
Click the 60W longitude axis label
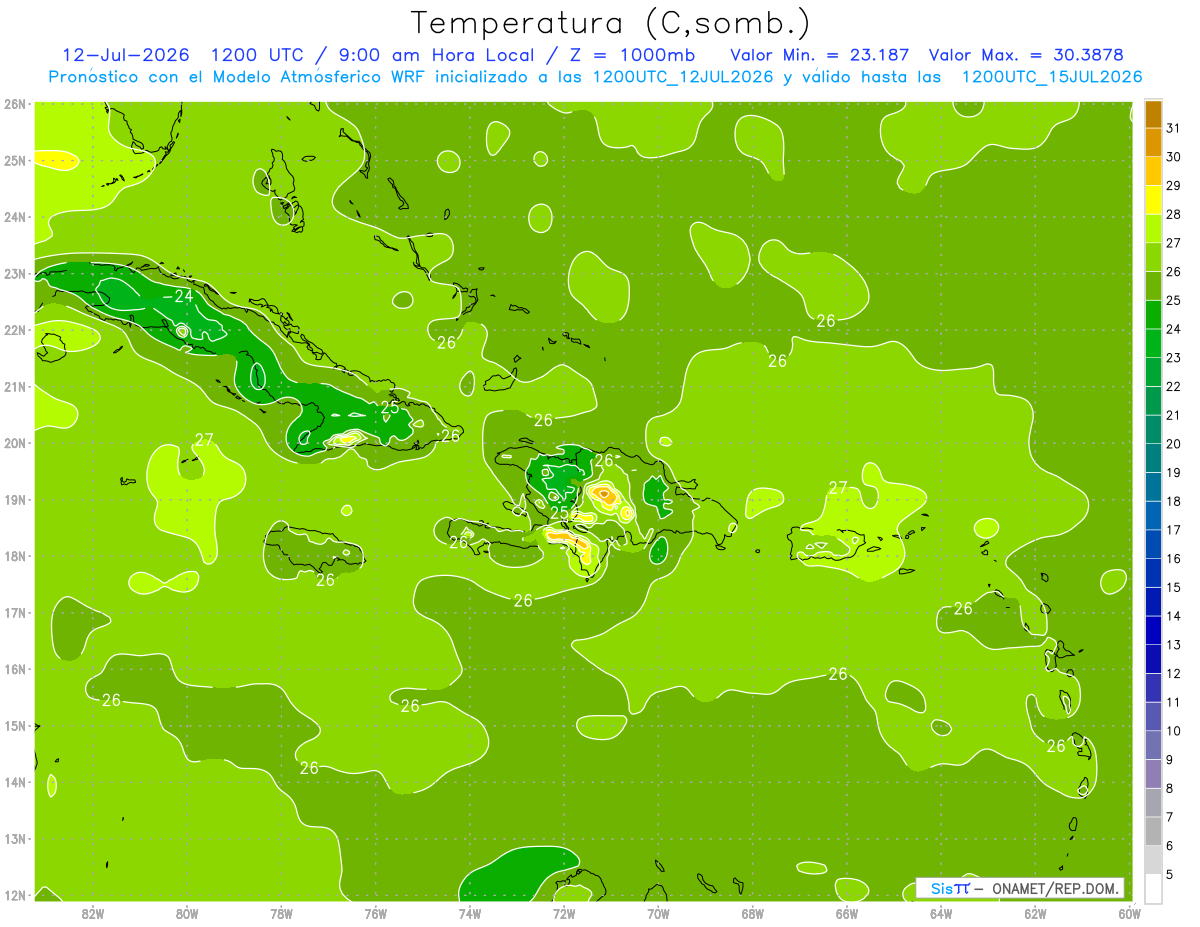click(1129, 913)
